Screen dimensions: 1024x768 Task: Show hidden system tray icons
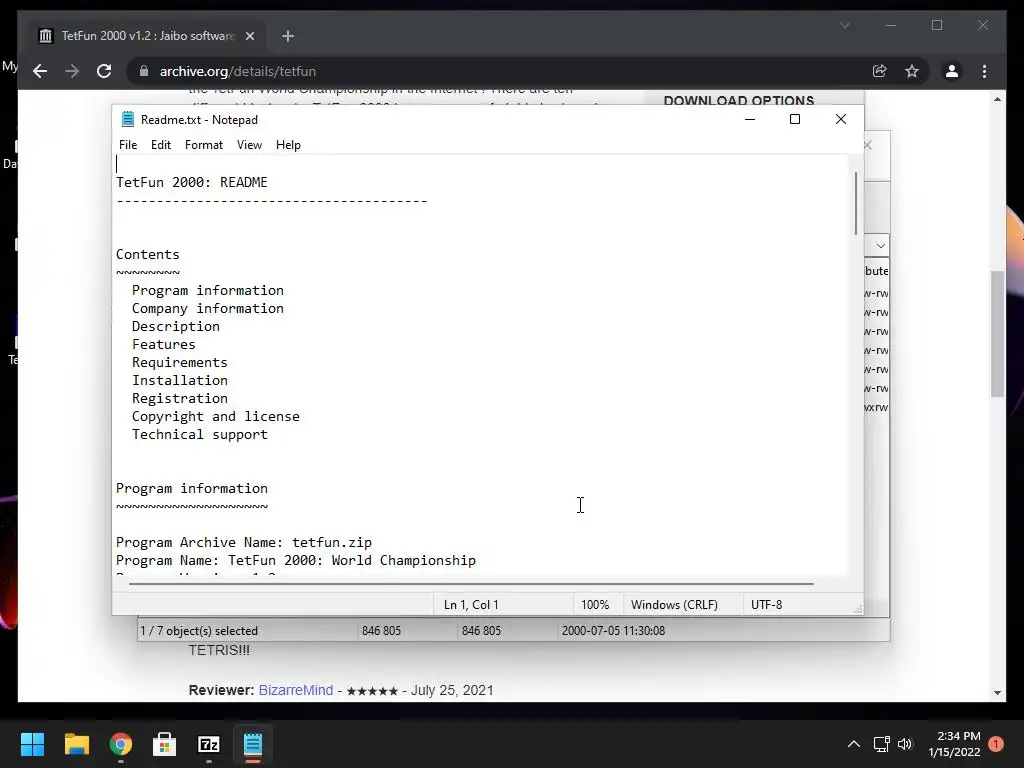pos(853,744)
